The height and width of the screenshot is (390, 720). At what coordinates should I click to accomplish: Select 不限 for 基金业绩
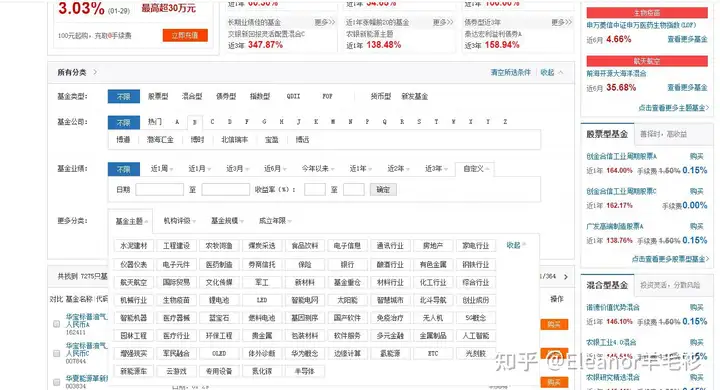tap(124, 169)
